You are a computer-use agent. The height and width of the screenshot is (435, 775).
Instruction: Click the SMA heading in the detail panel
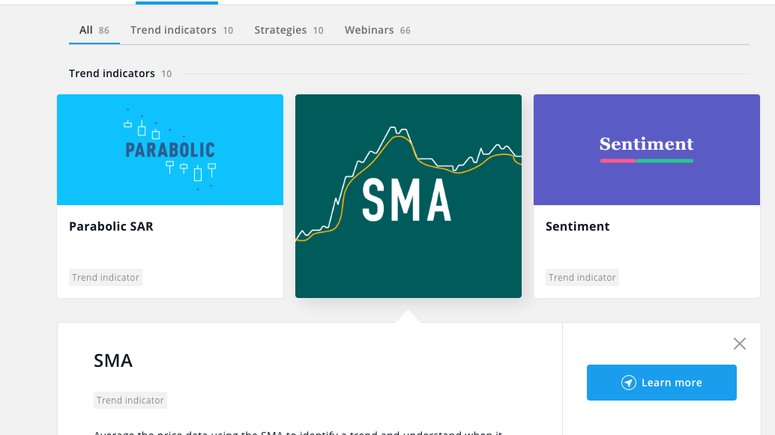(113, 360)
